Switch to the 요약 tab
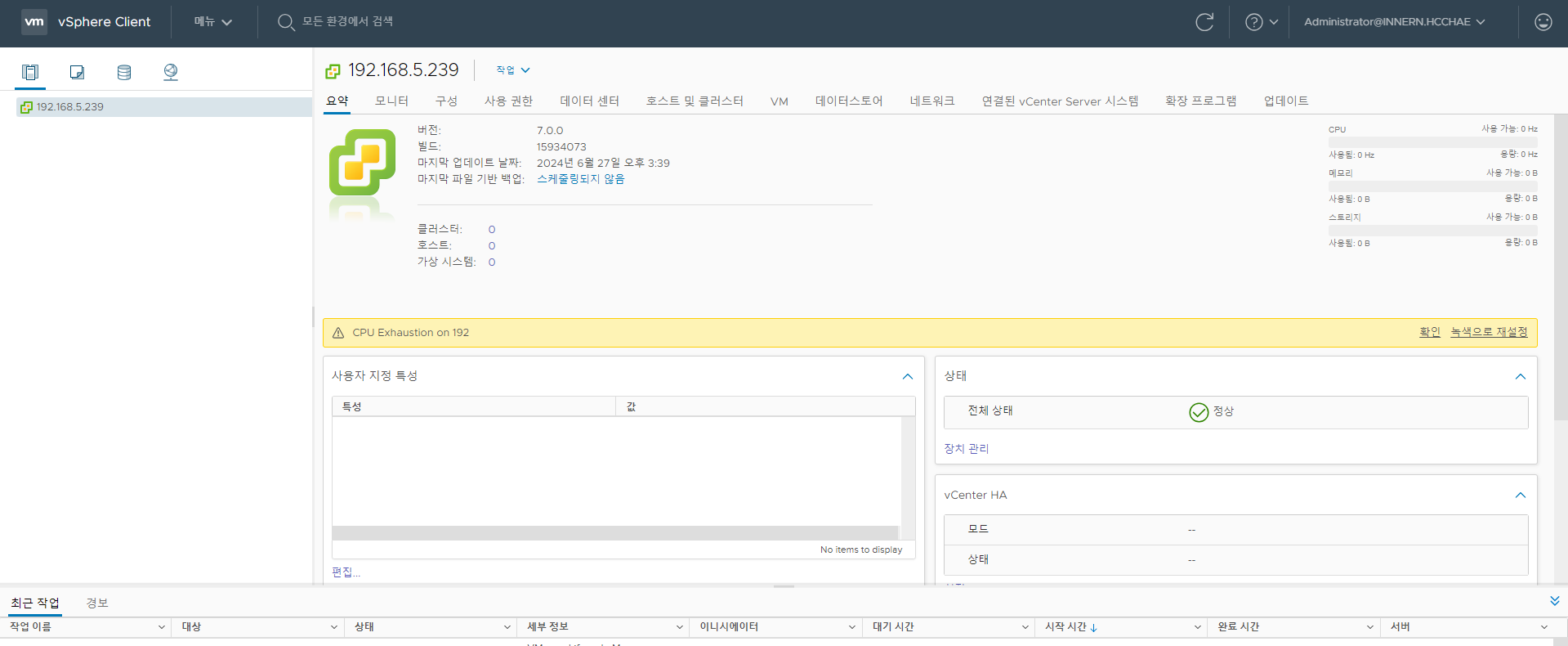1568x646 pixels. (x=337, y=101)
